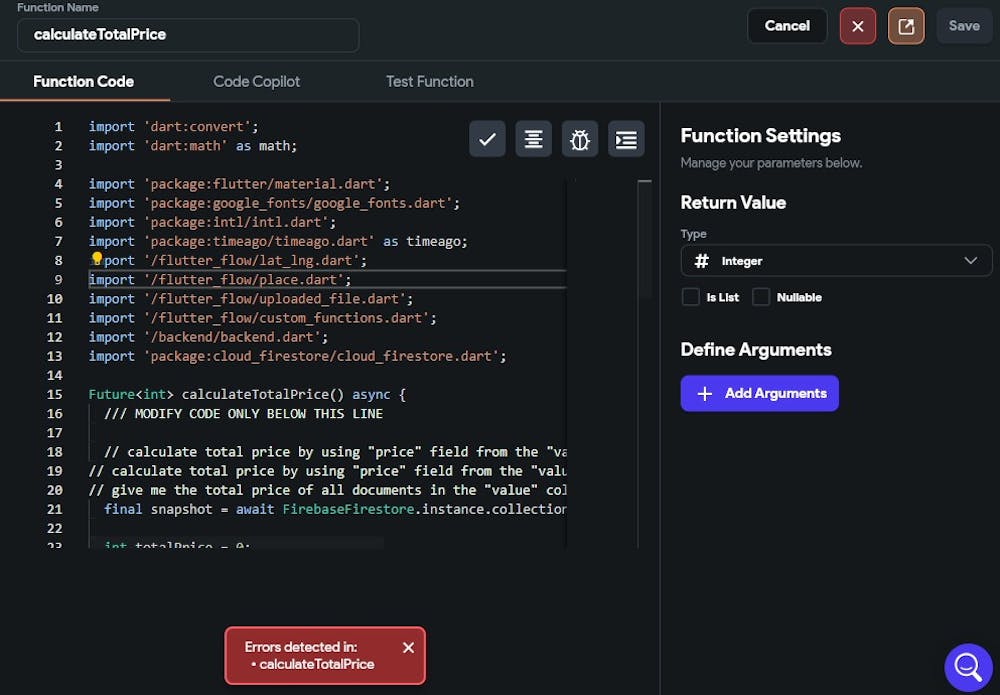Screen dimensions: 1000x695
Task: Click the checkmark validate code icon
Action: click(487, 139)
